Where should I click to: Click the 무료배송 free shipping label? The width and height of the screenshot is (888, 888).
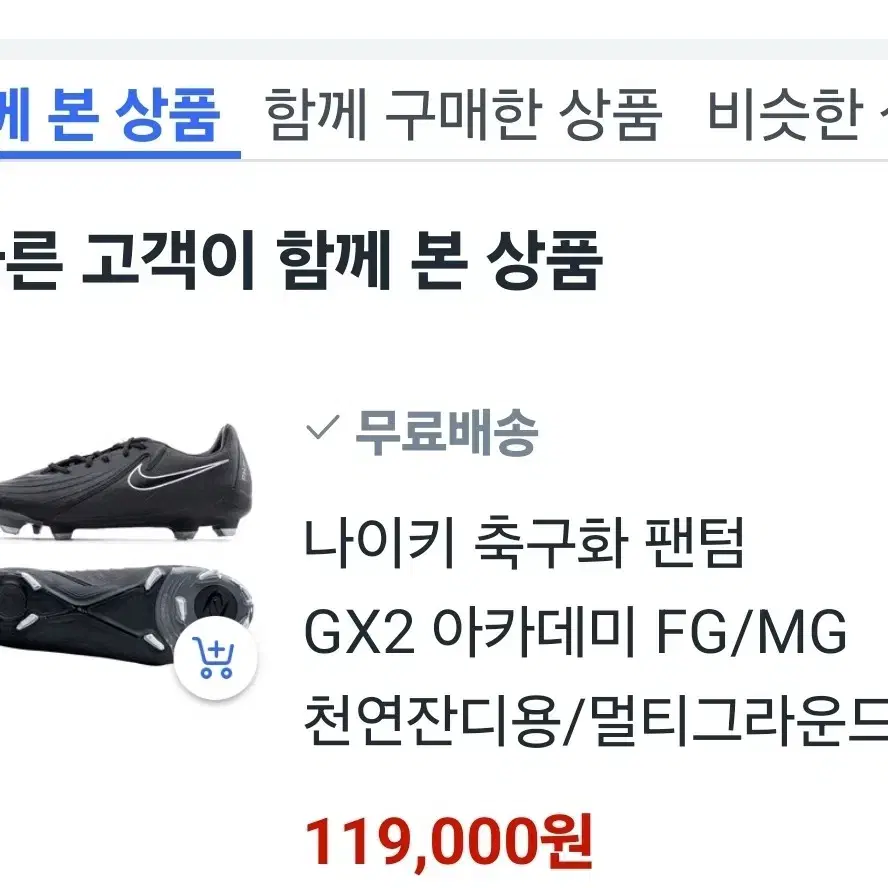(446, 432)
